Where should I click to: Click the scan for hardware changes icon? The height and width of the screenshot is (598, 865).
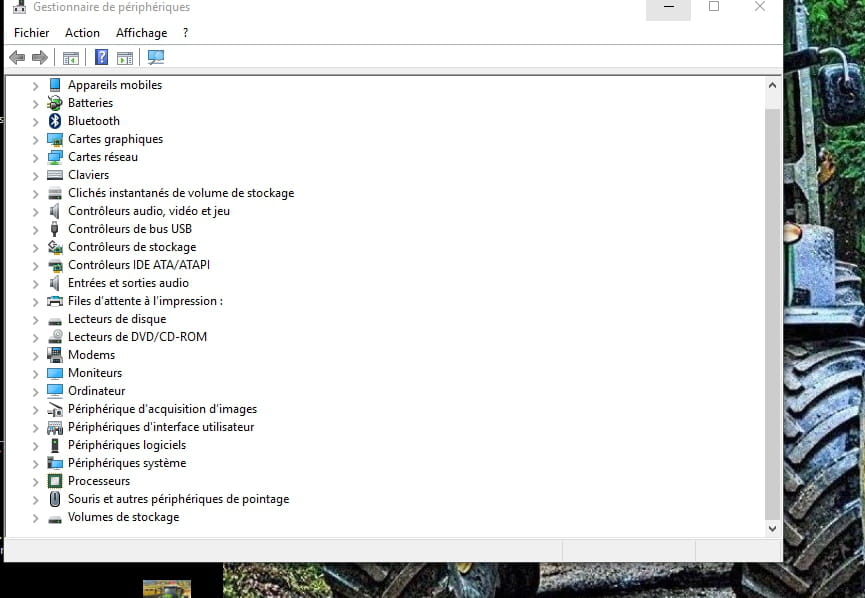coord(156,57)
